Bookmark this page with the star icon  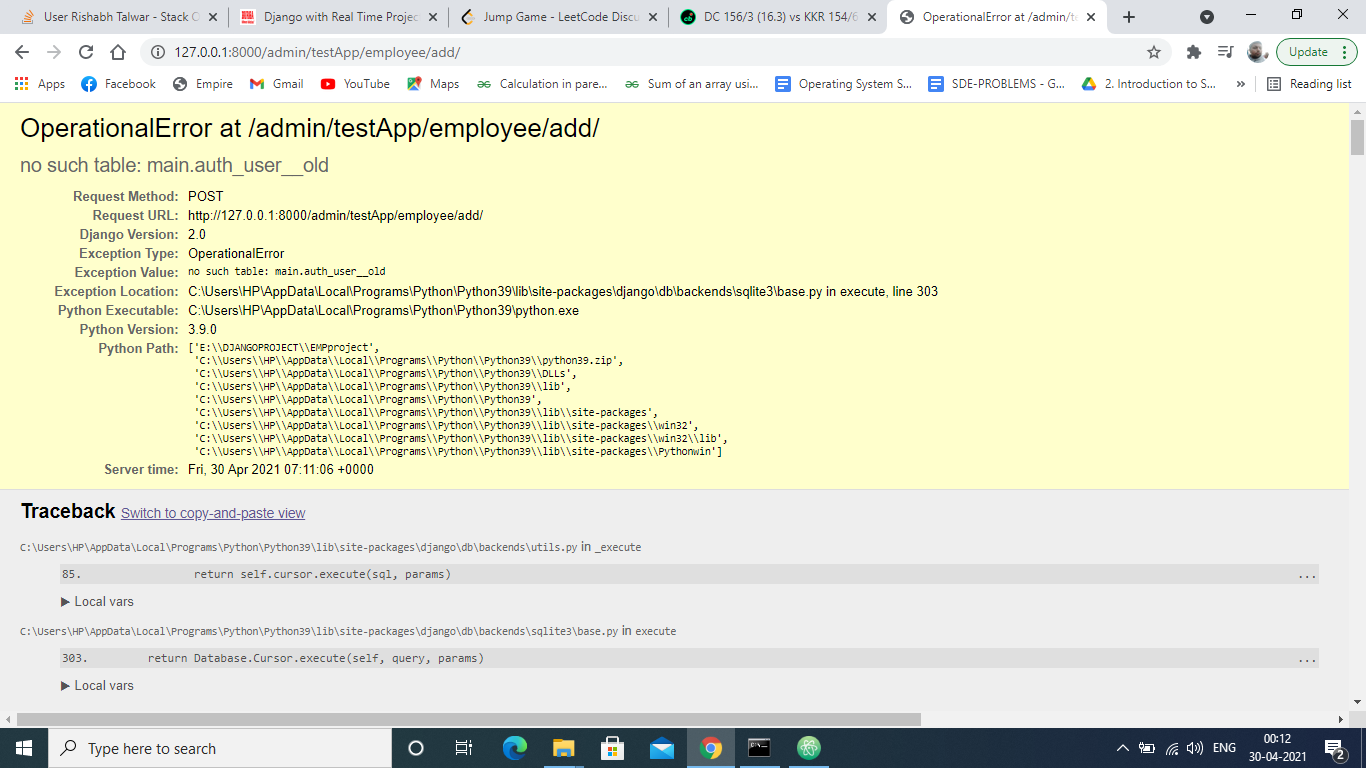click(x=1154, y=52)
